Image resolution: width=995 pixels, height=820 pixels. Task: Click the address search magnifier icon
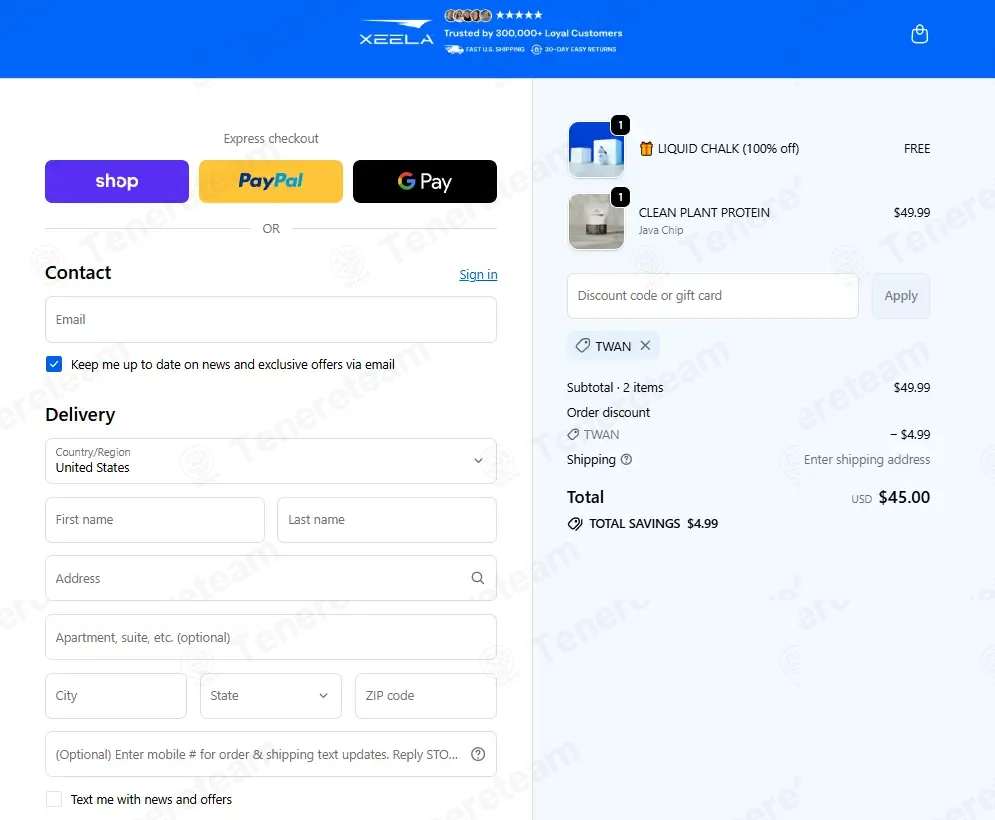(x=478, y=578)
